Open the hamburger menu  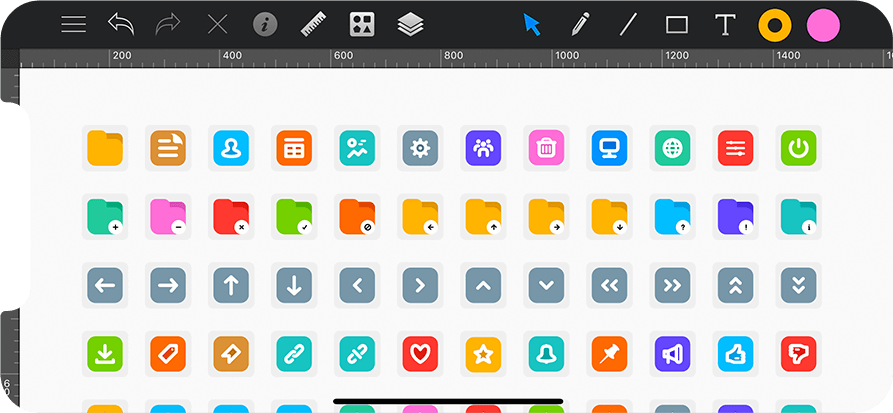[x=73, y=24]
